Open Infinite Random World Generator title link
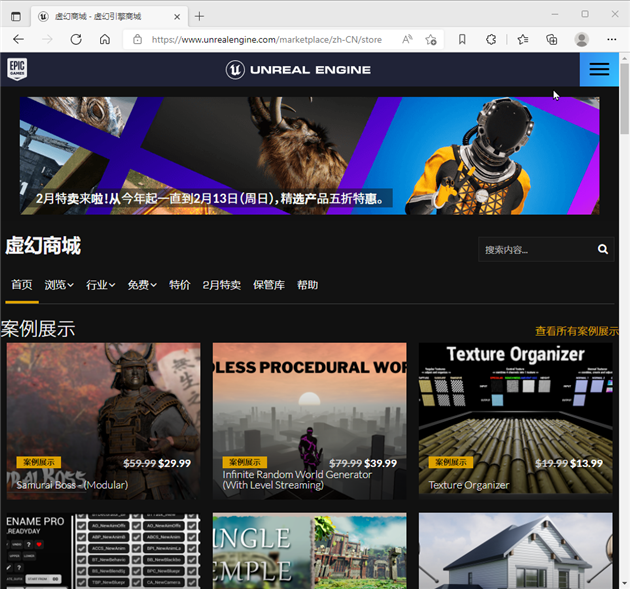630x589 pixels. 297,480
